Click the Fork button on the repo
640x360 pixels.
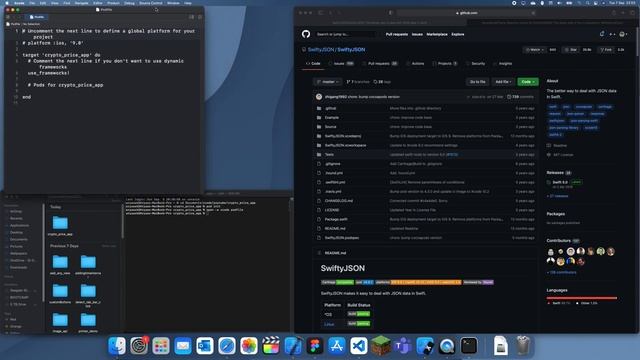pos(605,49)
